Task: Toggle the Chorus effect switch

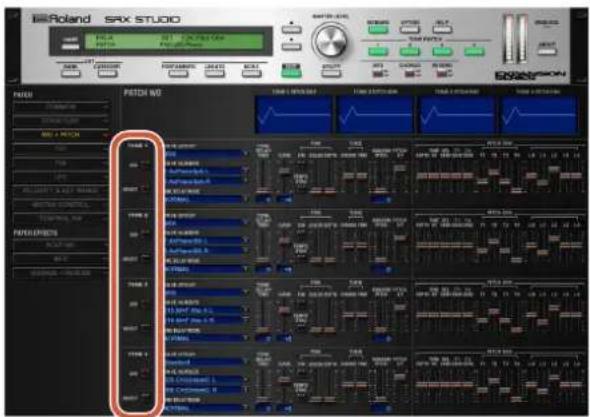Action: tap(410, 73)
